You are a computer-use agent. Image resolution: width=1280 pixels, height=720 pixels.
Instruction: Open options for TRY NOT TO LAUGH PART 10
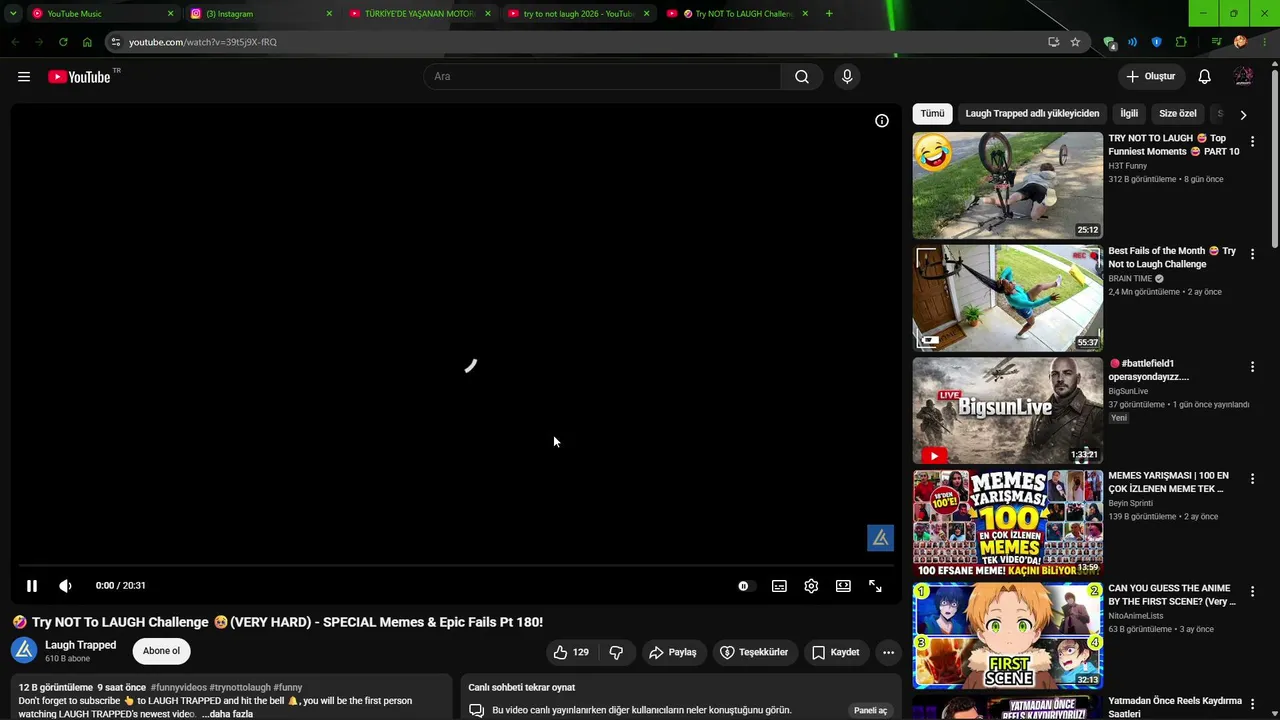pyautogui.click(x=1252, y=142)
